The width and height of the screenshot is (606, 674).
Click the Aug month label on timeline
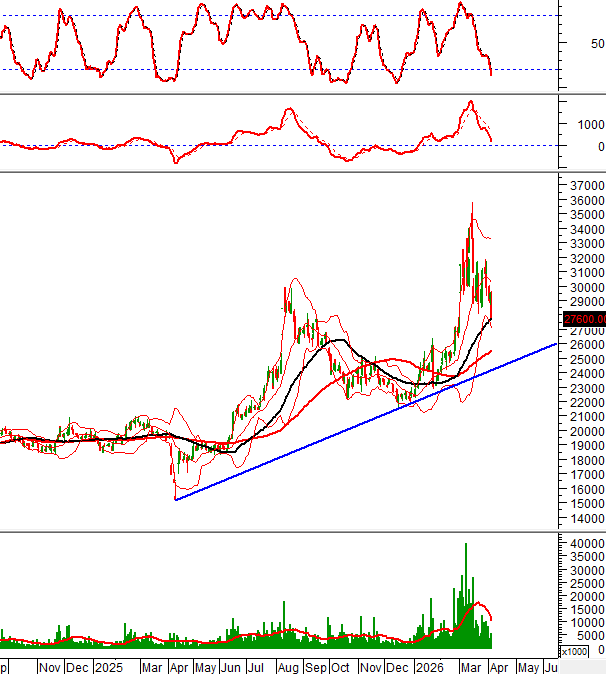pyautogui.click(x=287, y=666)
